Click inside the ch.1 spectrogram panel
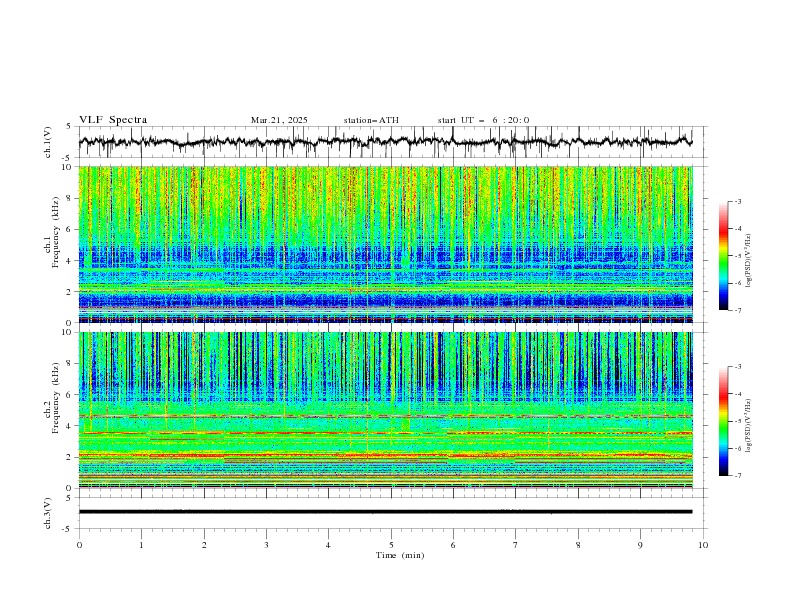Image resolution: width=792 pixels, height=612 pixels. (385, 244)
